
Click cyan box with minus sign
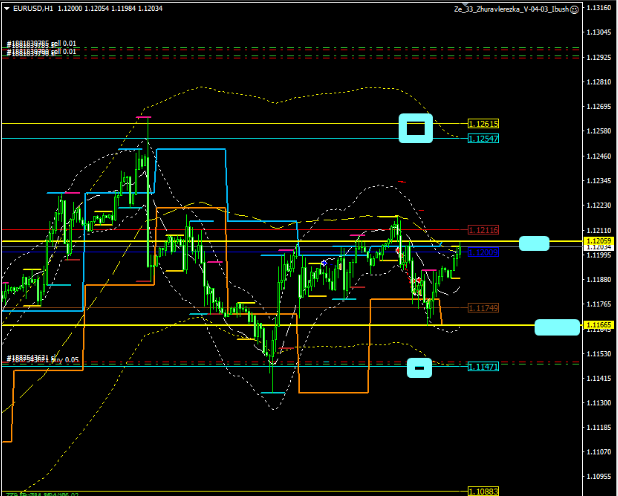[421, 369]
